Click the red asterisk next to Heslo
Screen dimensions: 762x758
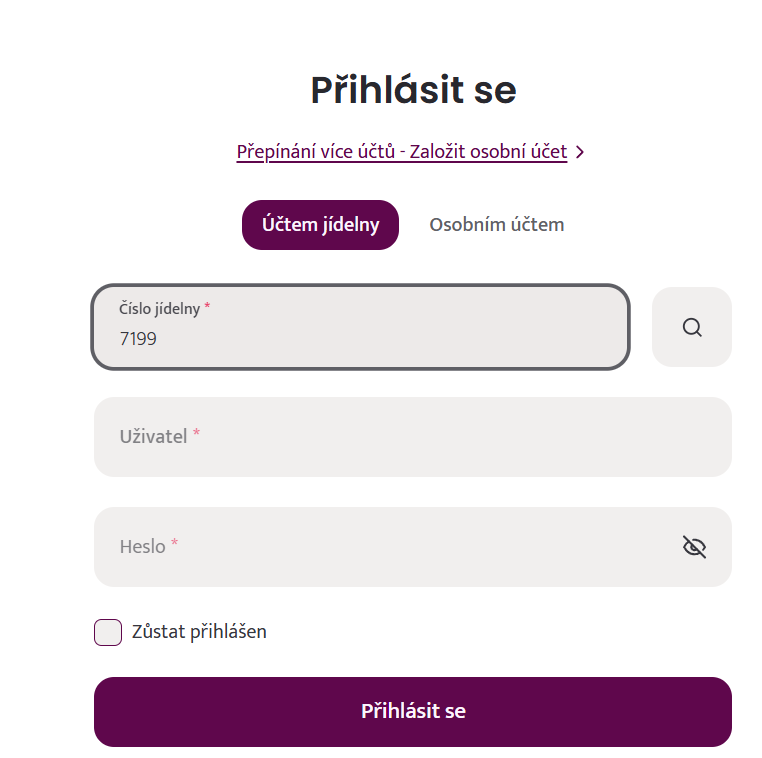(175, 544)
